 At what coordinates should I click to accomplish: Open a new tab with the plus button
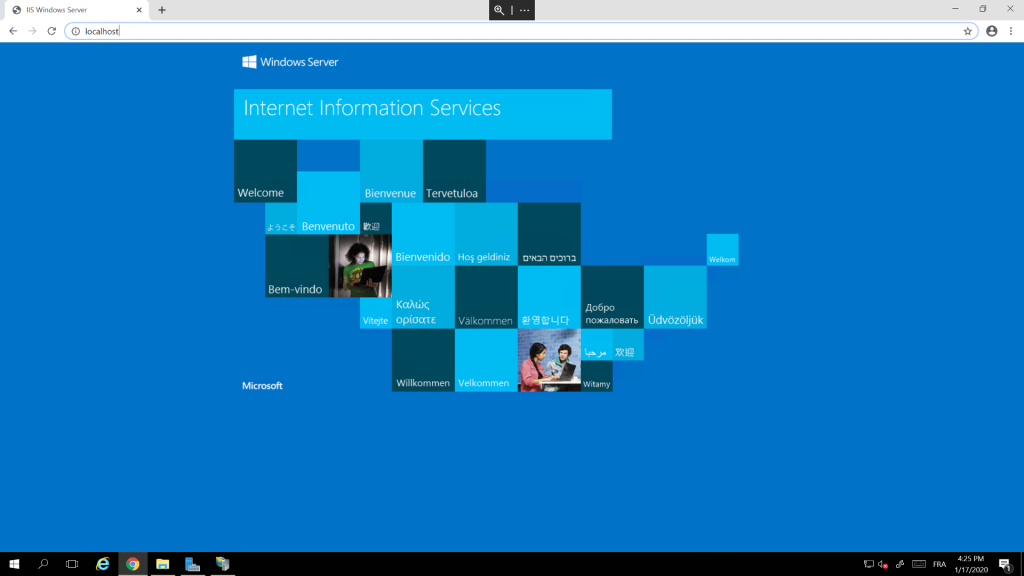pyautogui.click(x=162, y=10)
